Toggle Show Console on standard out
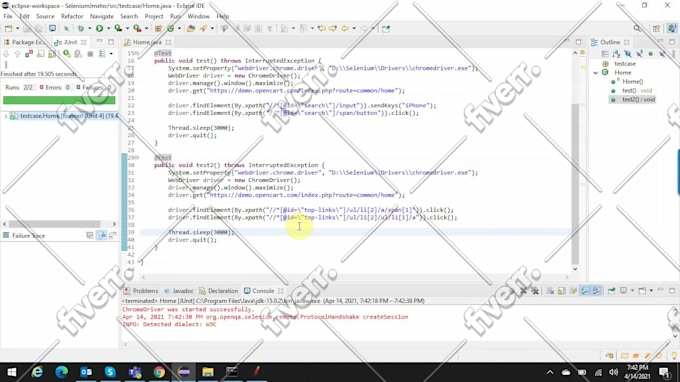Viewport: 680px width, 382px height. [x=585, y=291]
